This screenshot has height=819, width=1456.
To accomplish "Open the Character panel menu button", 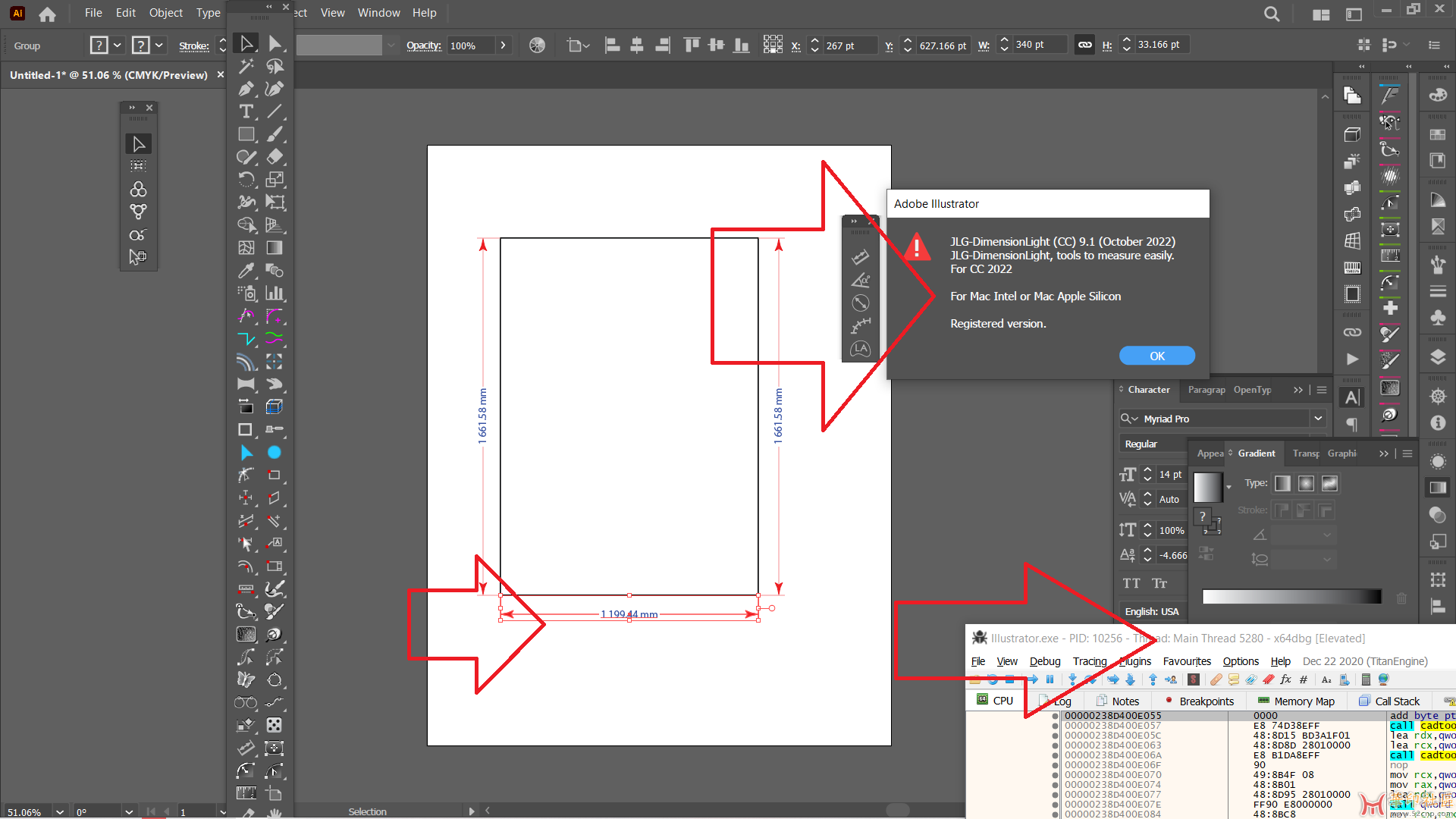I will (x=1322, y=390).
